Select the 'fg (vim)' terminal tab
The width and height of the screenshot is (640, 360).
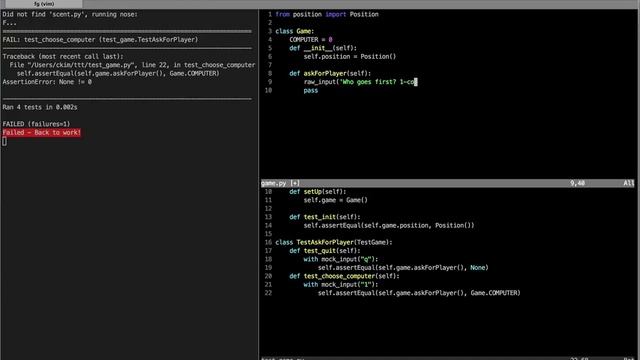click(44, 4)
